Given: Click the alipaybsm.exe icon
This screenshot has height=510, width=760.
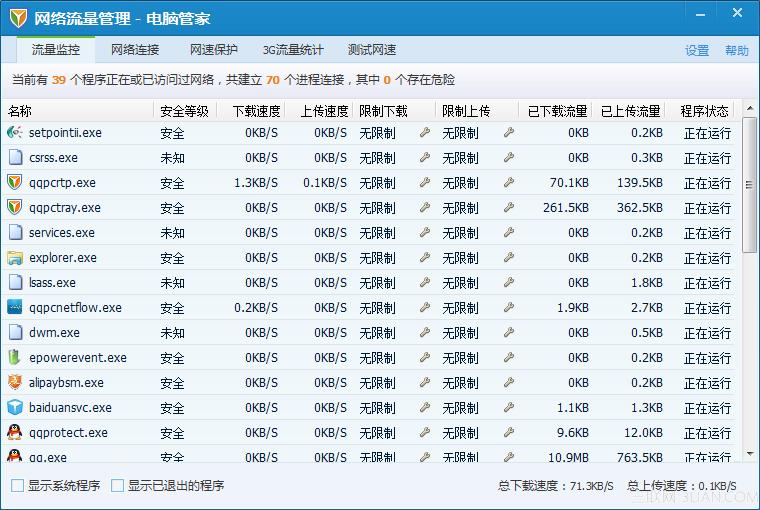Looking at the screenshot, I should (15, 382).
